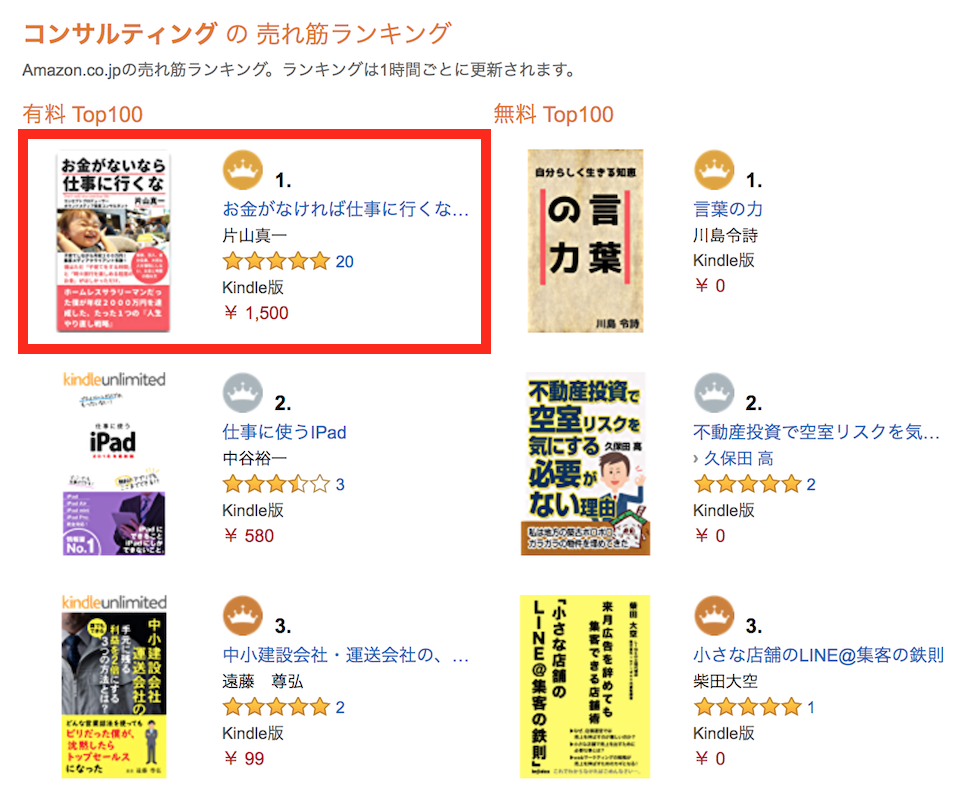Open yellow LINE@集客 book cover
This screenshot has height=804, width=966.
pos(585,686)
